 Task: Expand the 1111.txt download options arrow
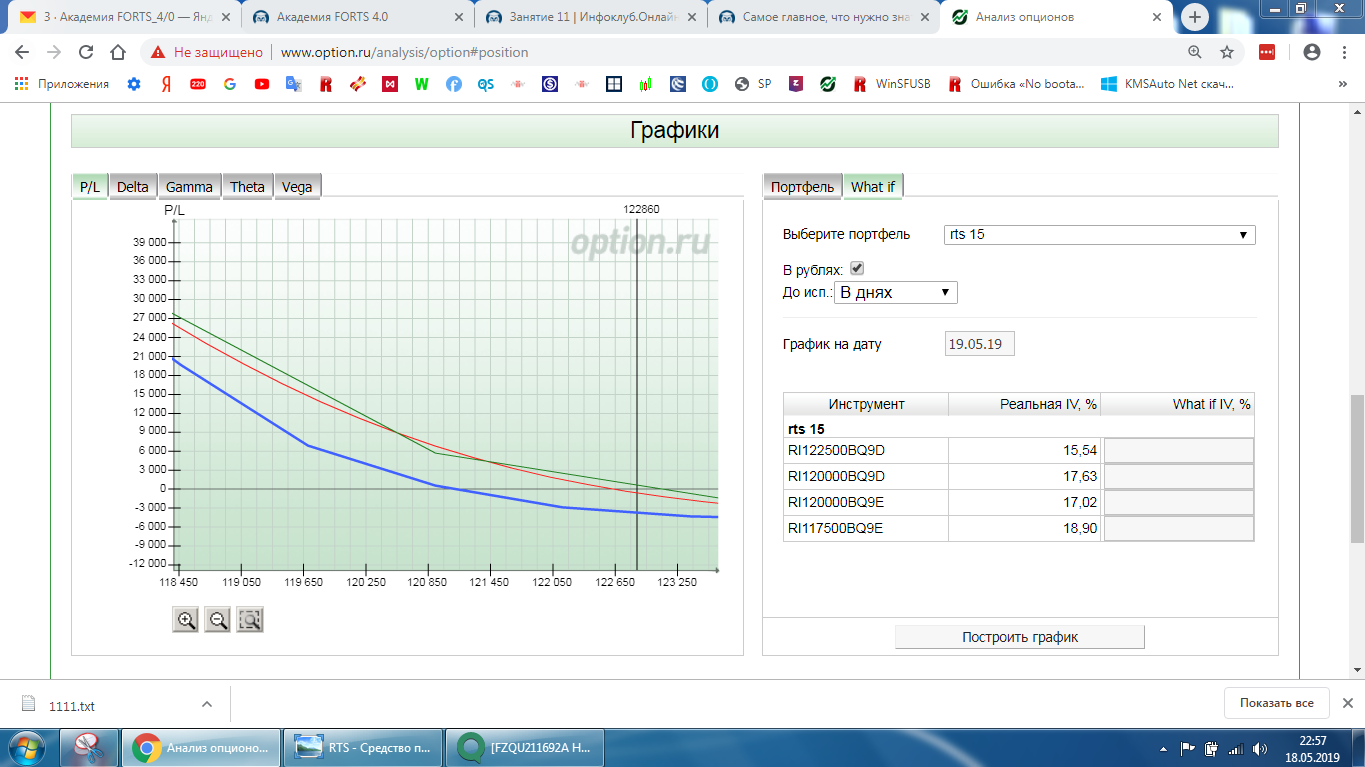(x=207, y=704)
